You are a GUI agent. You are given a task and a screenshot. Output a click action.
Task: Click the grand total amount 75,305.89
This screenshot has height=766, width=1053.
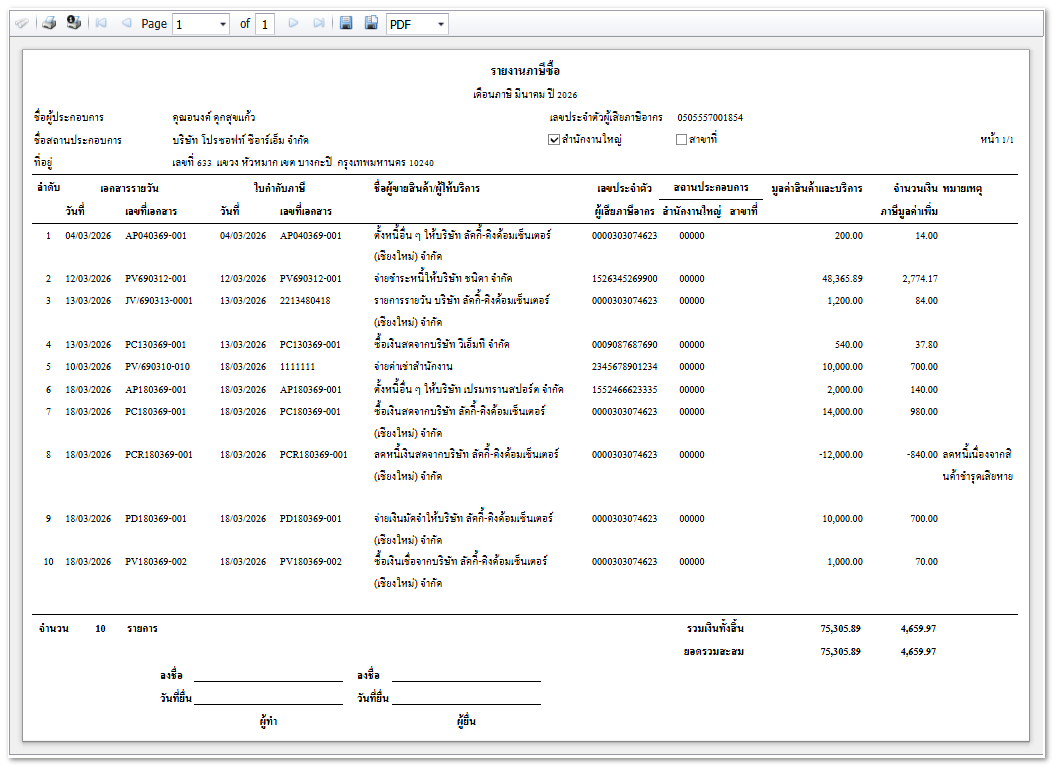(840, 629)
